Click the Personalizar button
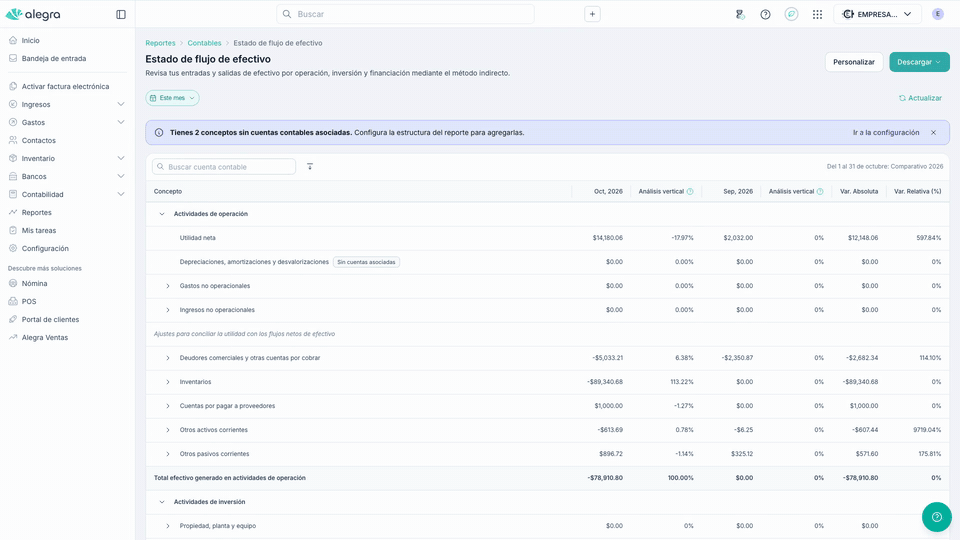The image size is (960, 540). pos(853,62)
